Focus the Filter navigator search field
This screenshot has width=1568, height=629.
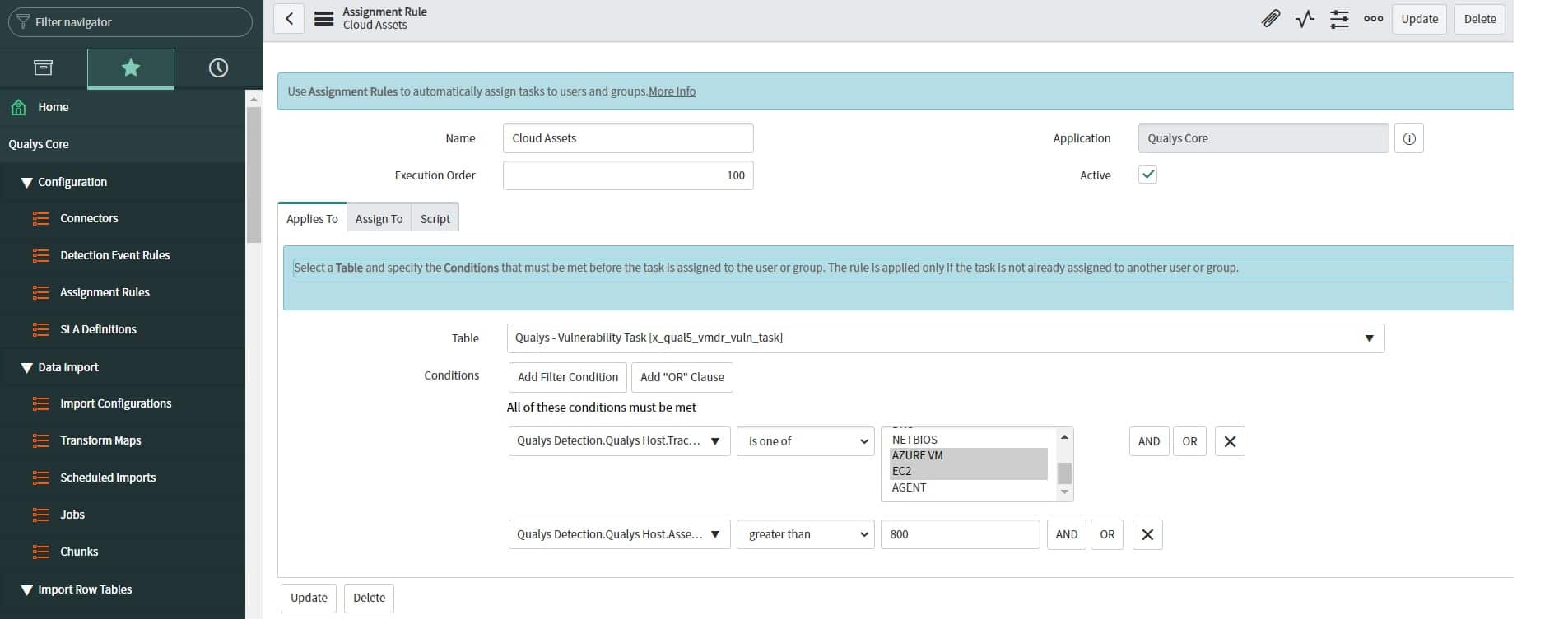click(x=130, y=22)
